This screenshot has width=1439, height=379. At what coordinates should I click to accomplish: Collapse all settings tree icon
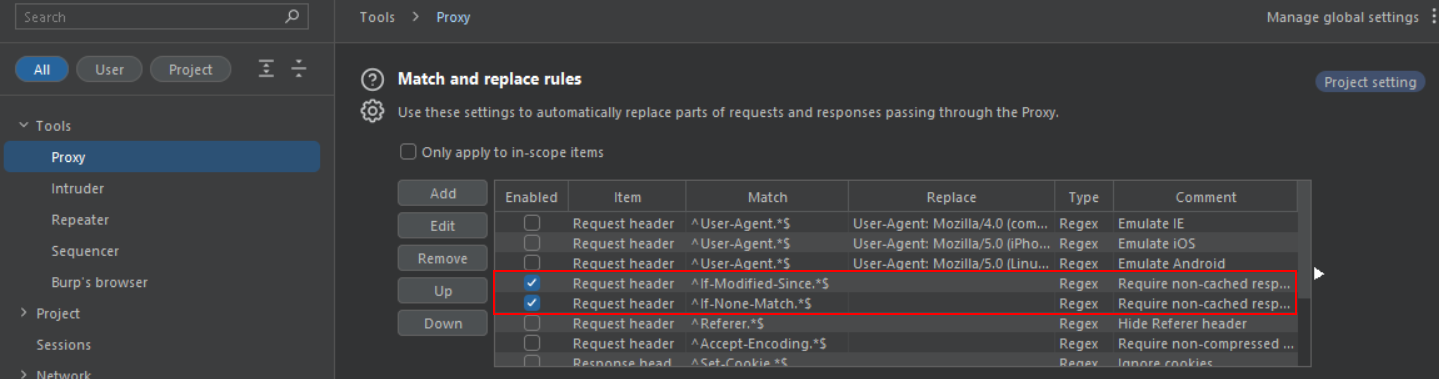coord(298,69)
